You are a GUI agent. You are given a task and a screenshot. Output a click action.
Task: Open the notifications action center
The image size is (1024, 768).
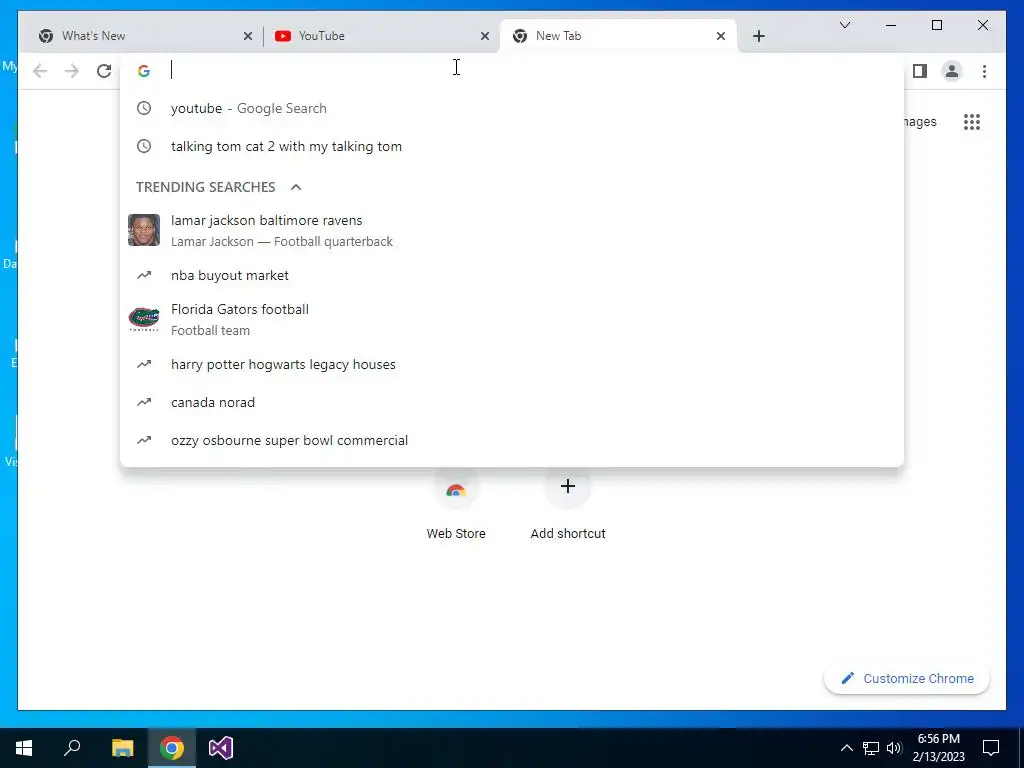991,748
